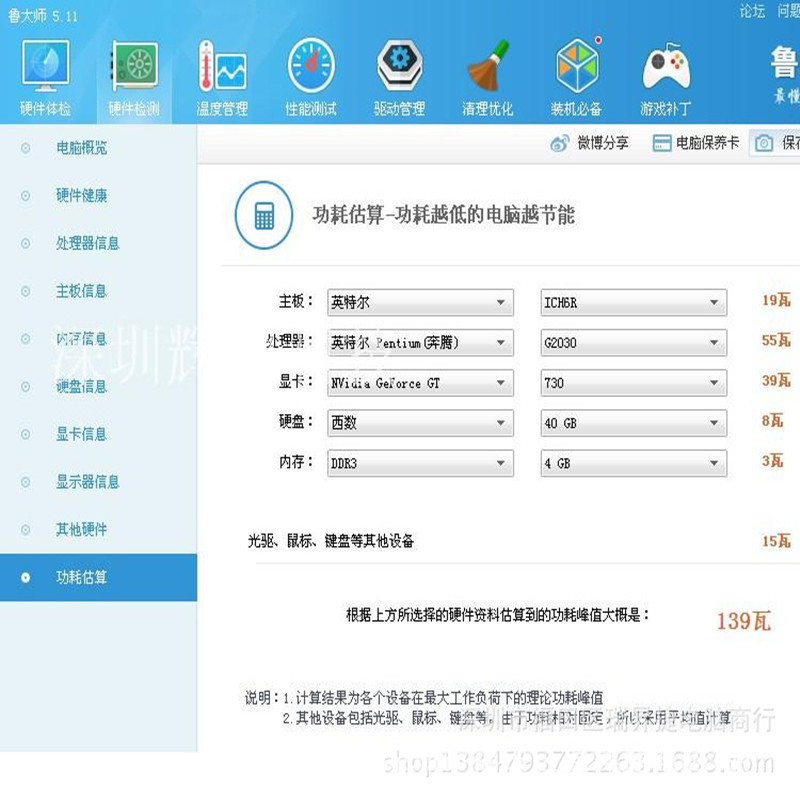Expand the graphics card model dropdown 730
800x800 pixels.
634,383
